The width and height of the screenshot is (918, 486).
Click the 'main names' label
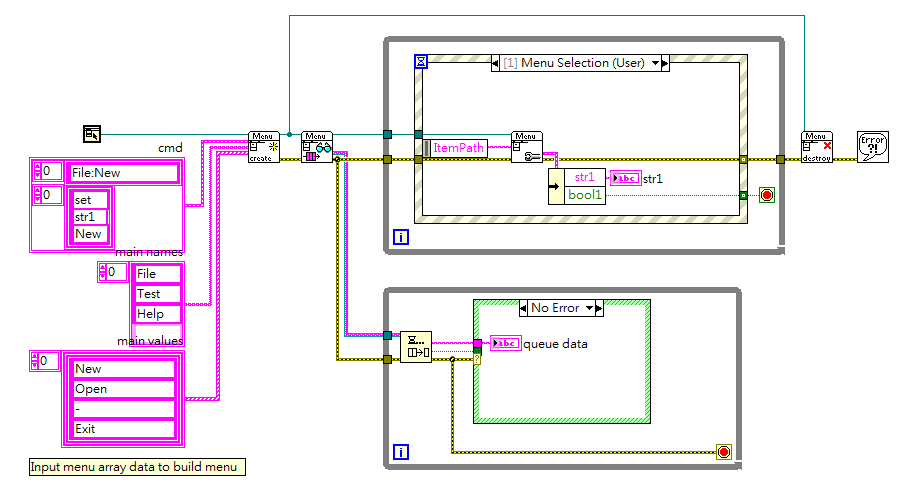click(x=149, y=252)
